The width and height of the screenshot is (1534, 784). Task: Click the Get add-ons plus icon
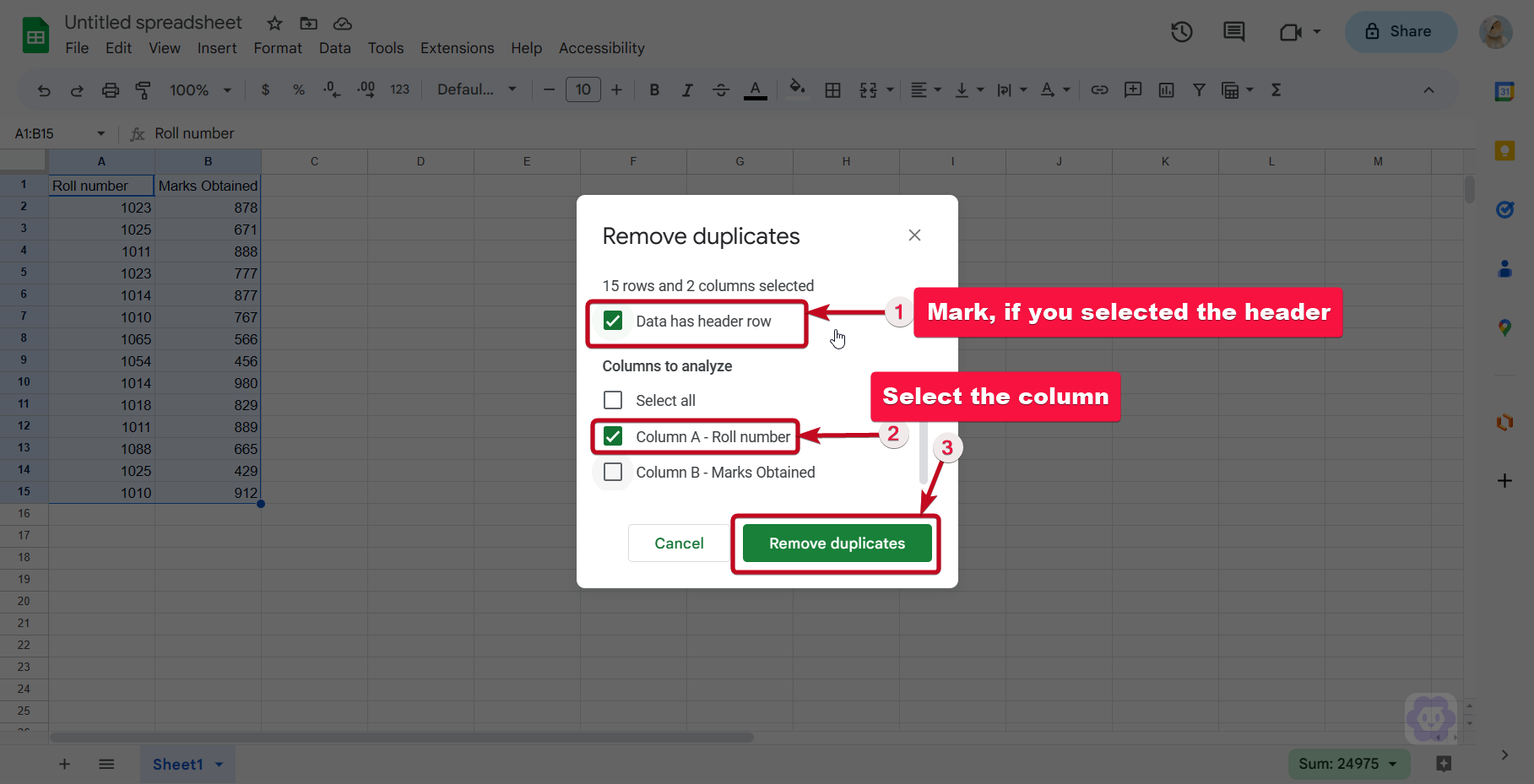(1504, 481)
